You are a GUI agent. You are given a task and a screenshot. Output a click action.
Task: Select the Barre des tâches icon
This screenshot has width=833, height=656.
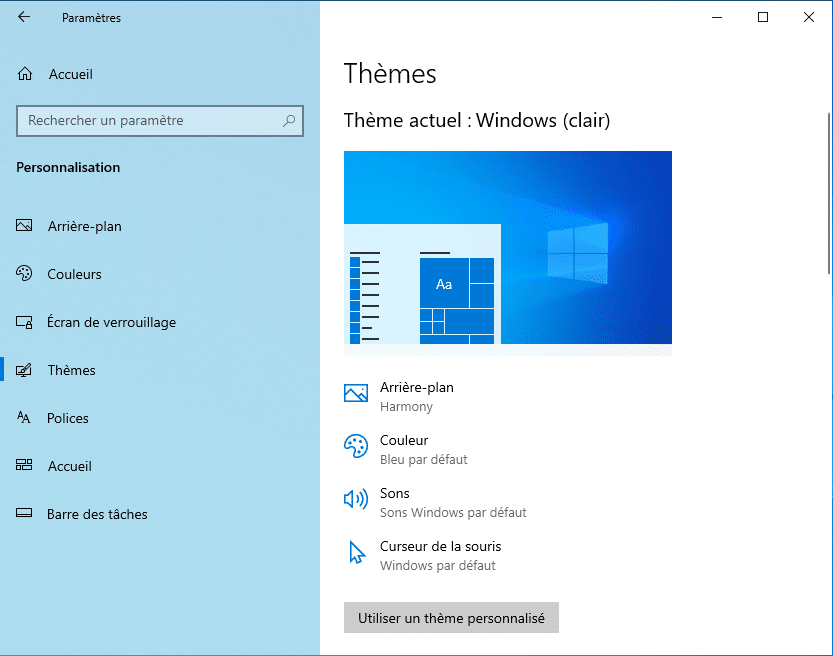[24, 513]
